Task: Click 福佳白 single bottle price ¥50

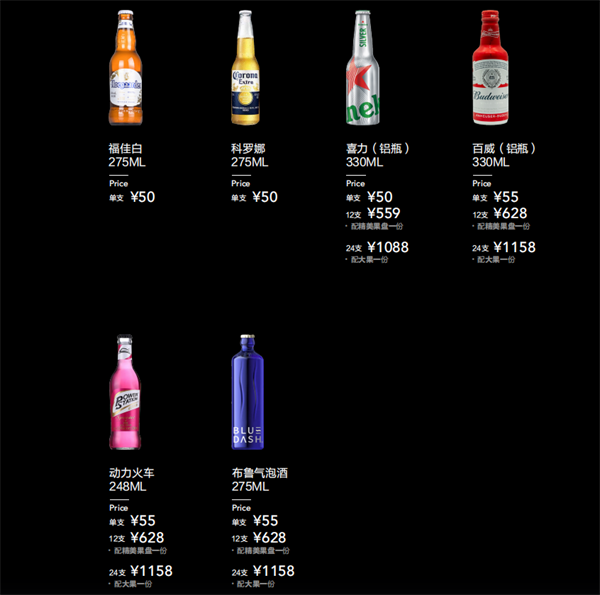Action: click(x=143, y=197)
